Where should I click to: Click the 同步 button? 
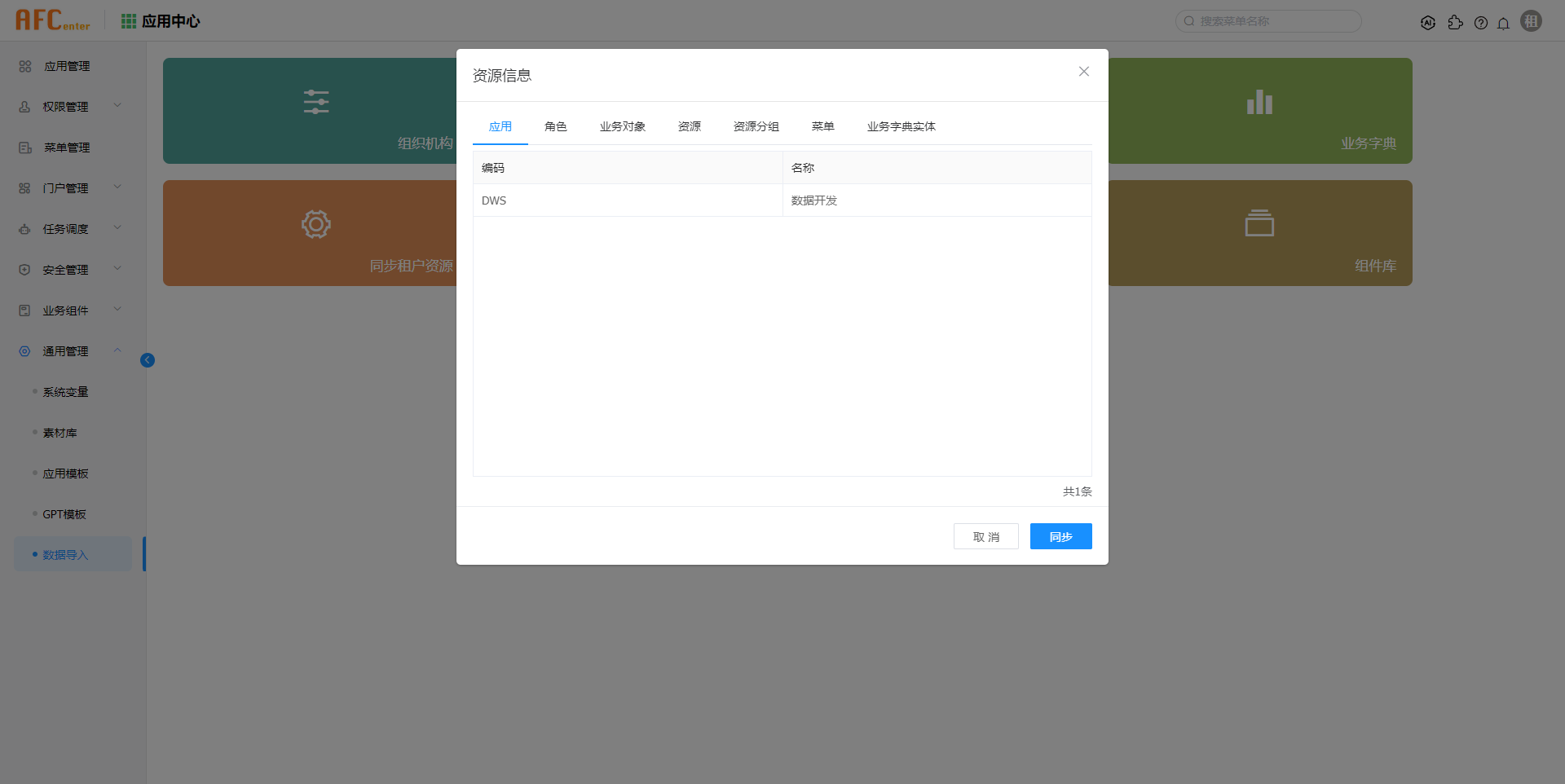pos(1060,536)
